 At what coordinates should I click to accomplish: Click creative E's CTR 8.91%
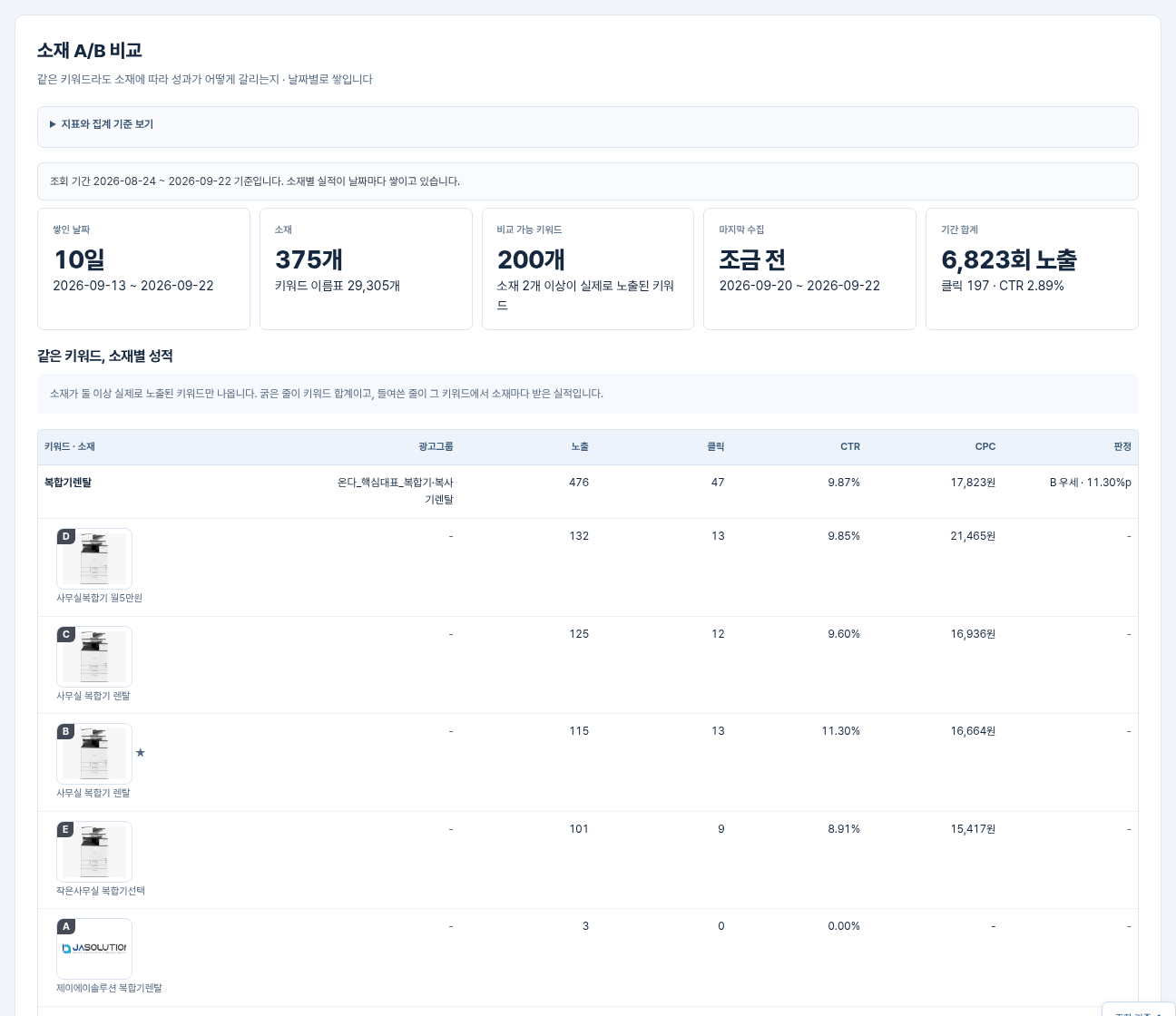844,829
